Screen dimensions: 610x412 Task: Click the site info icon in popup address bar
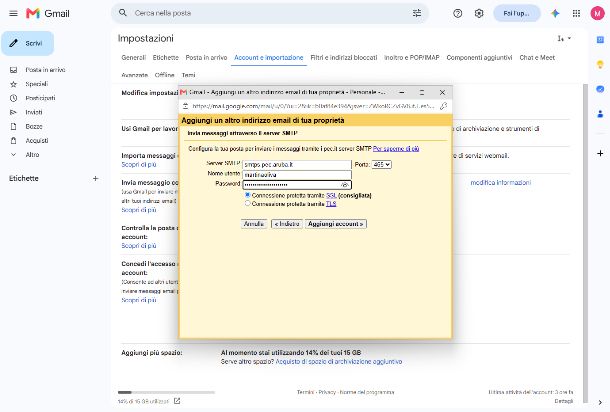coord(186,106)
